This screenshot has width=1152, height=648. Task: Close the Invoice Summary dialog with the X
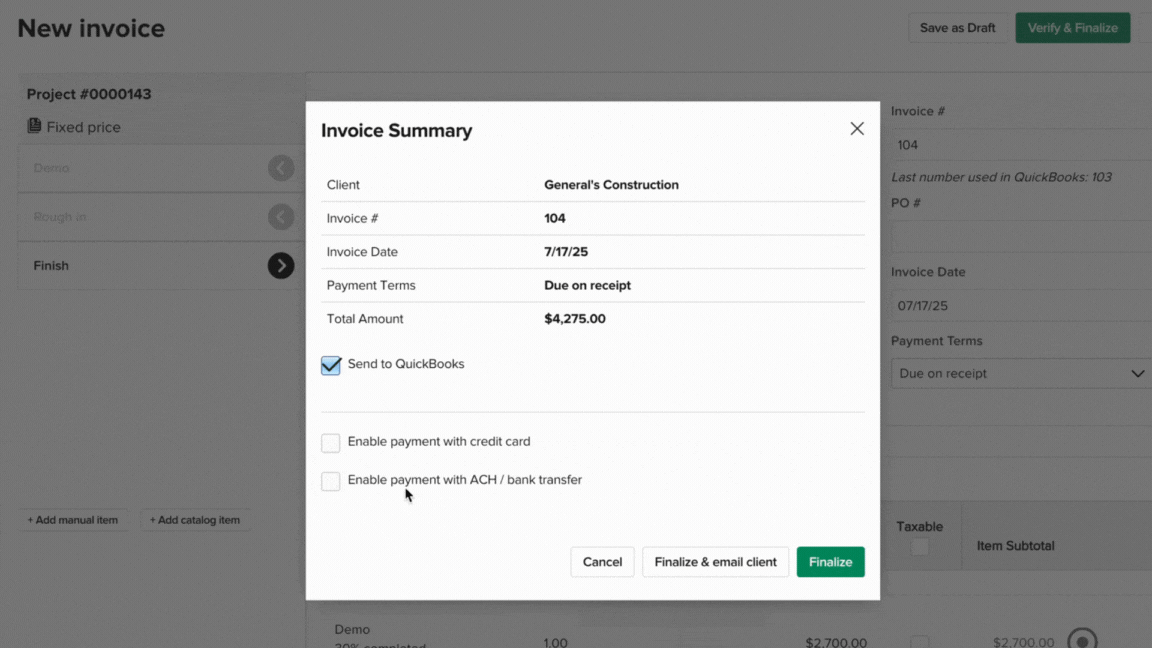click(x=857, y=128)
